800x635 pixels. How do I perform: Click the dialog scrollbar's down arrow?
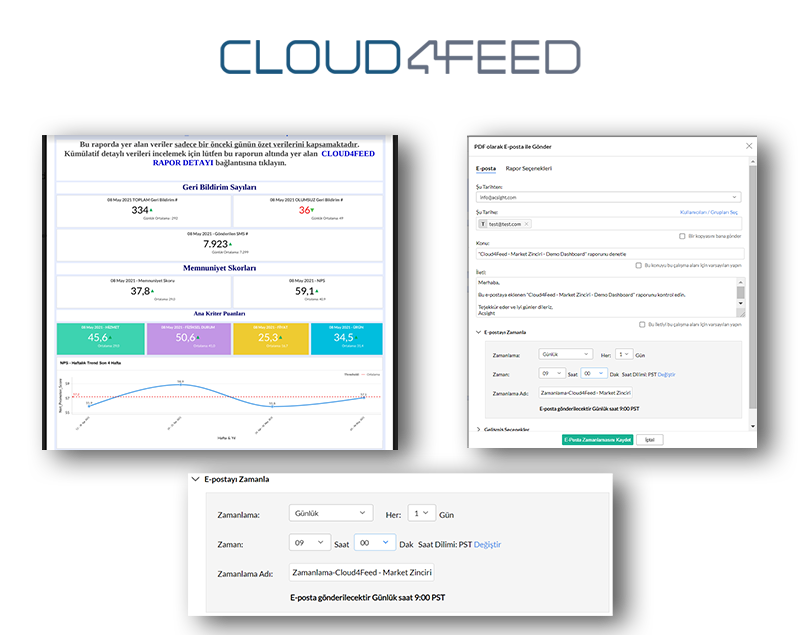coord(753,426)
